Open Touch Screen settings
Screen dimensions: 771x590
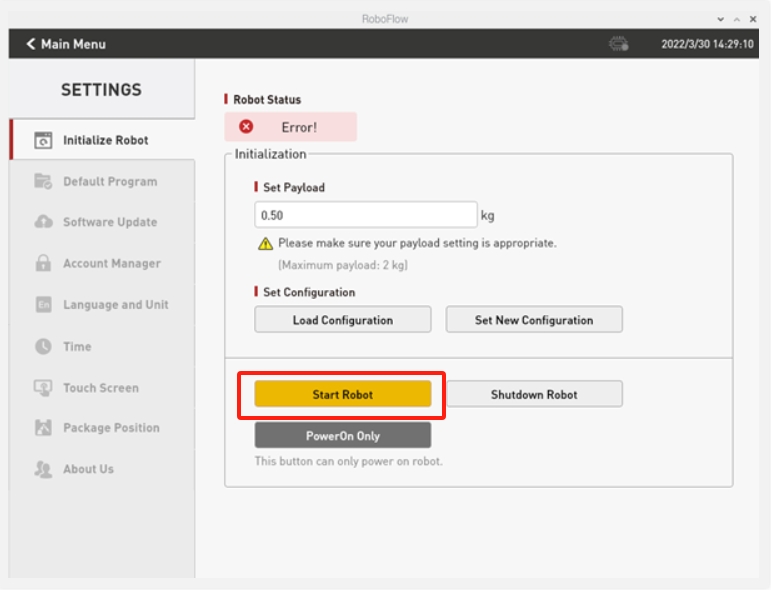click(102, 388)
